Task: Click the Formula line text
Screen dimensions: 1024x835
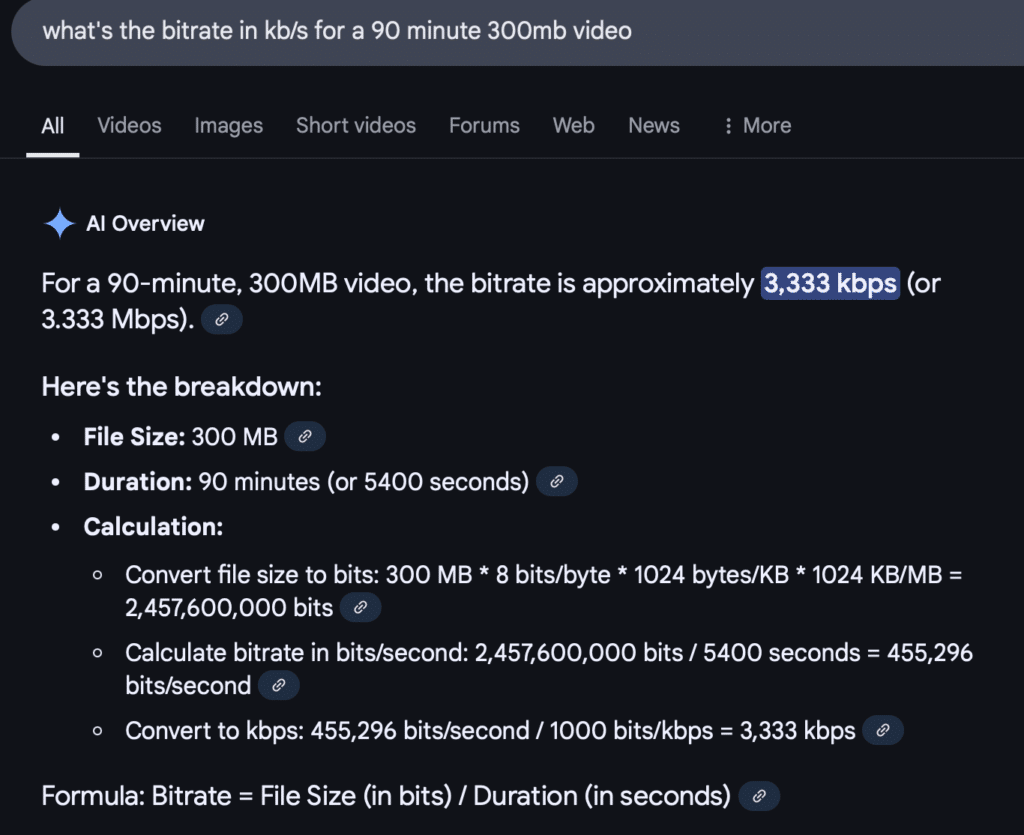Action: 385,796
